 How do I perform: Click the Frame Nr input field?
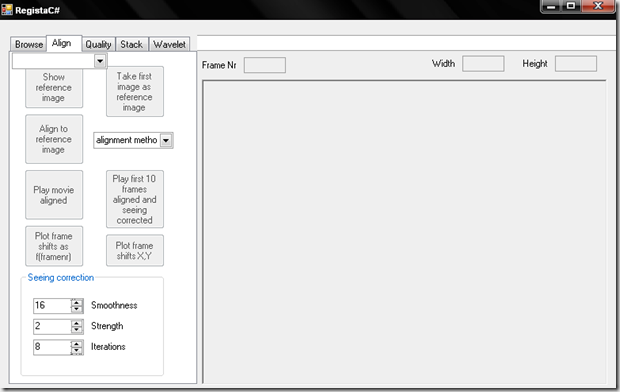click(265, 65)
